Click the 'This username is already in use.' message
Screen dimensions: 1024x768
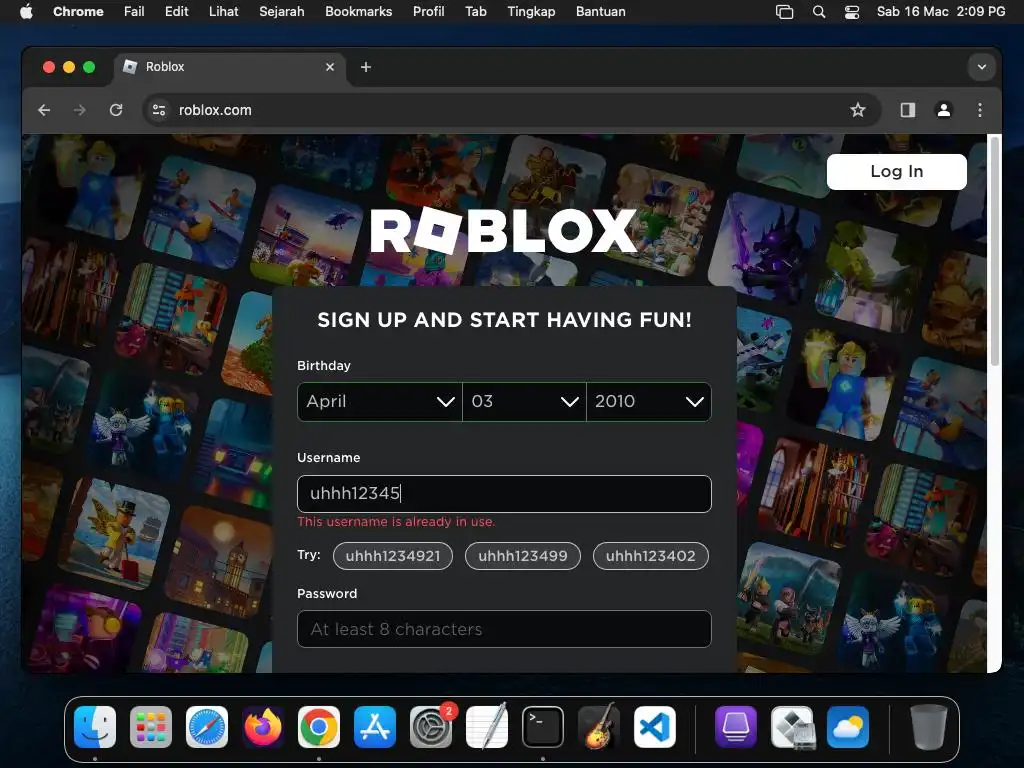(x=396, y=522)
